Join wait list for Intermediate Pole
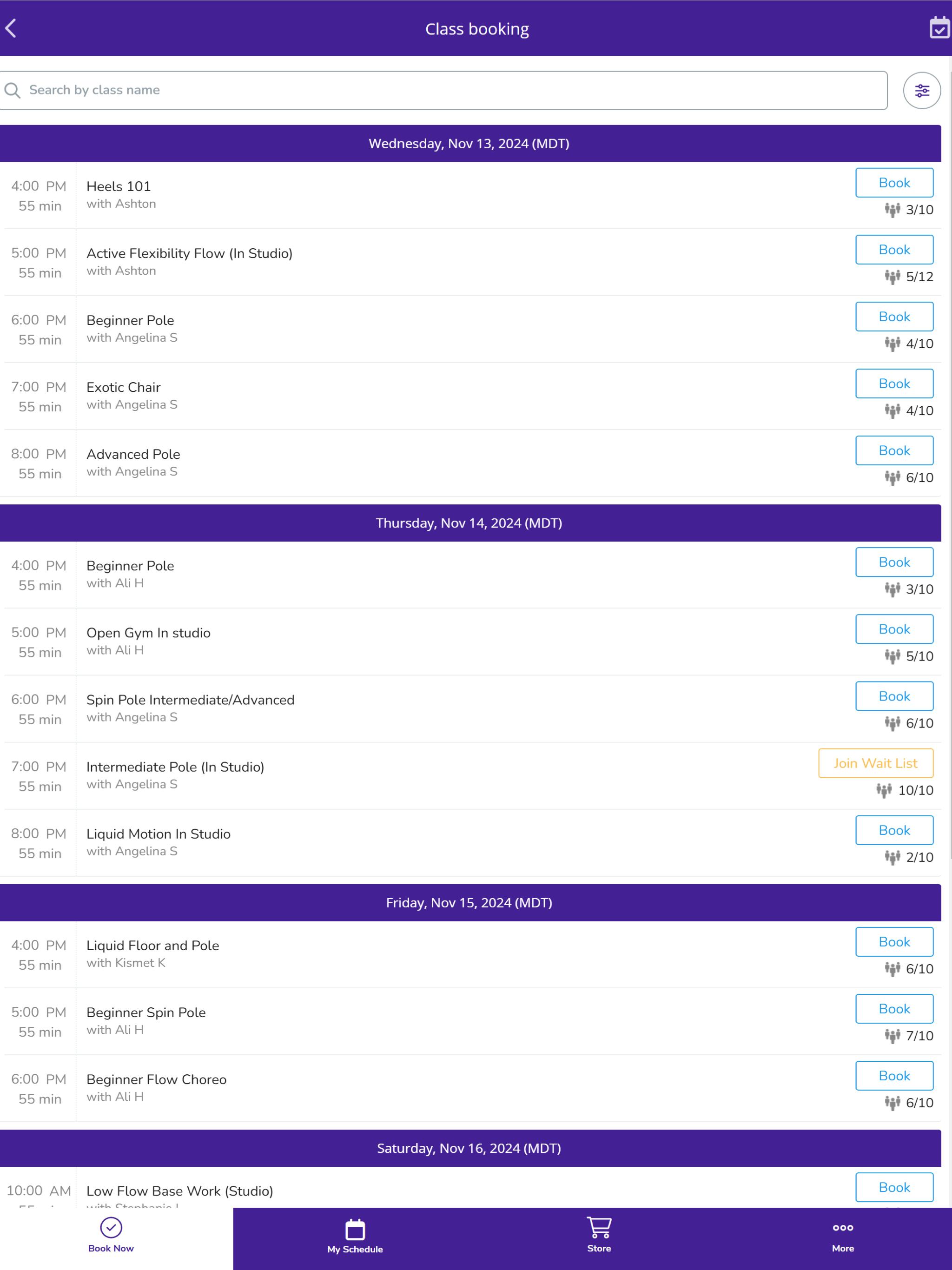952x1270 pixels. coord(875,763)
